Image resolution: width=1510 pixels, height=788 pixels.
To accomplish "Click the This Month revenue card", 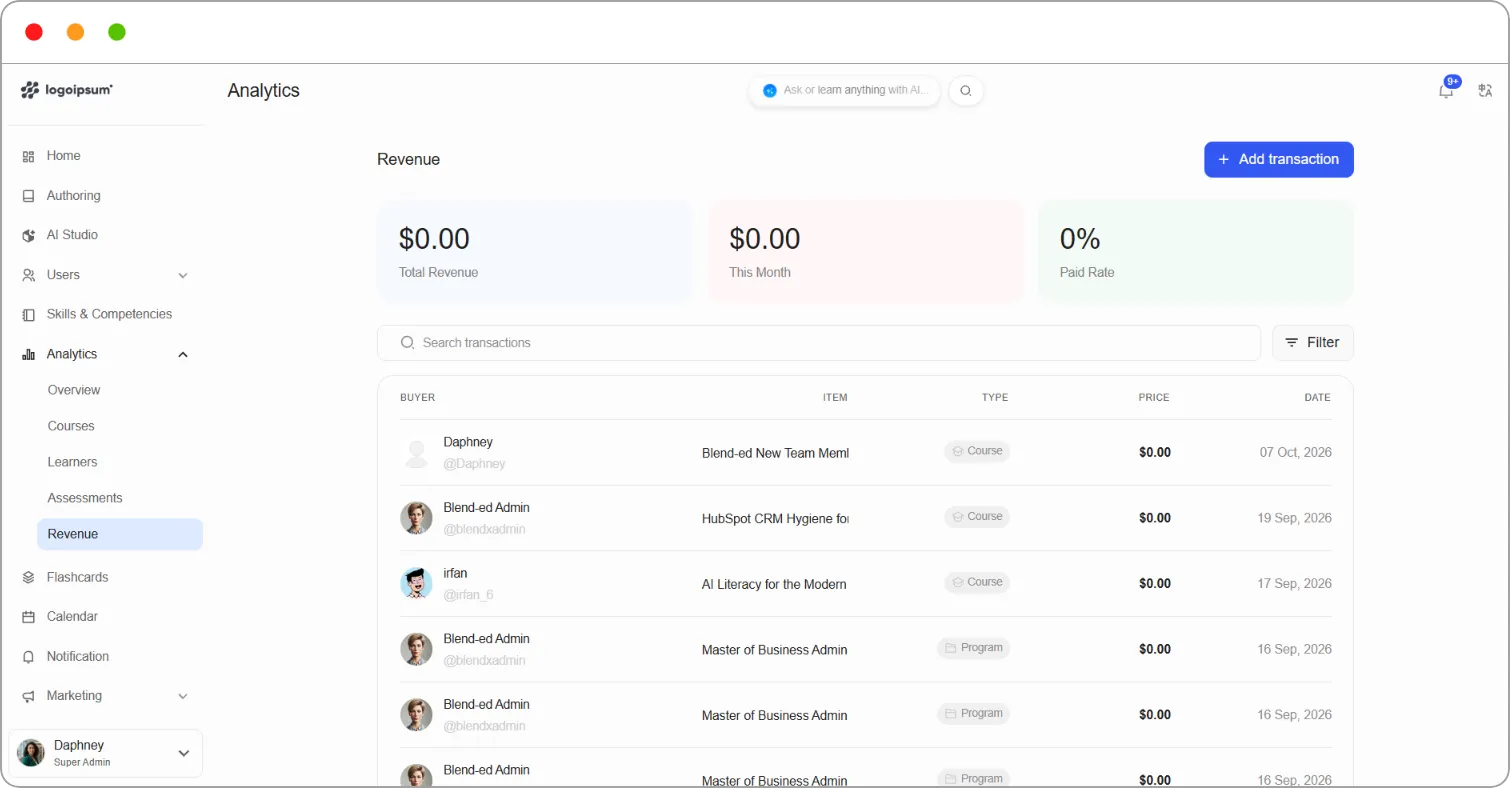I will (x=866, y=251).
